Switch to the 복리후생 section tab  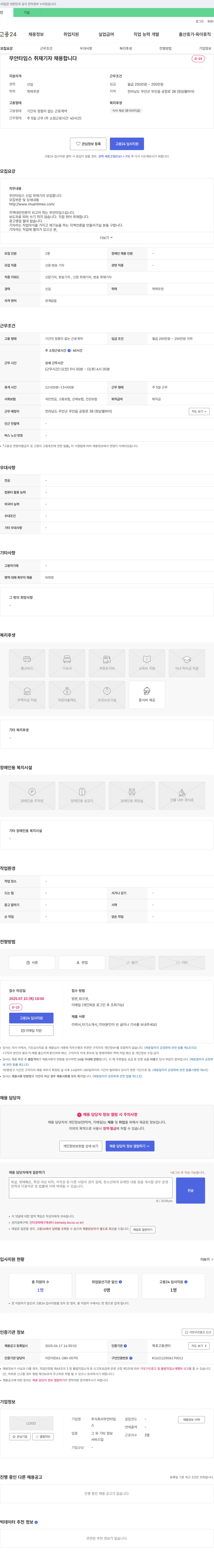[x=126, y=49]
